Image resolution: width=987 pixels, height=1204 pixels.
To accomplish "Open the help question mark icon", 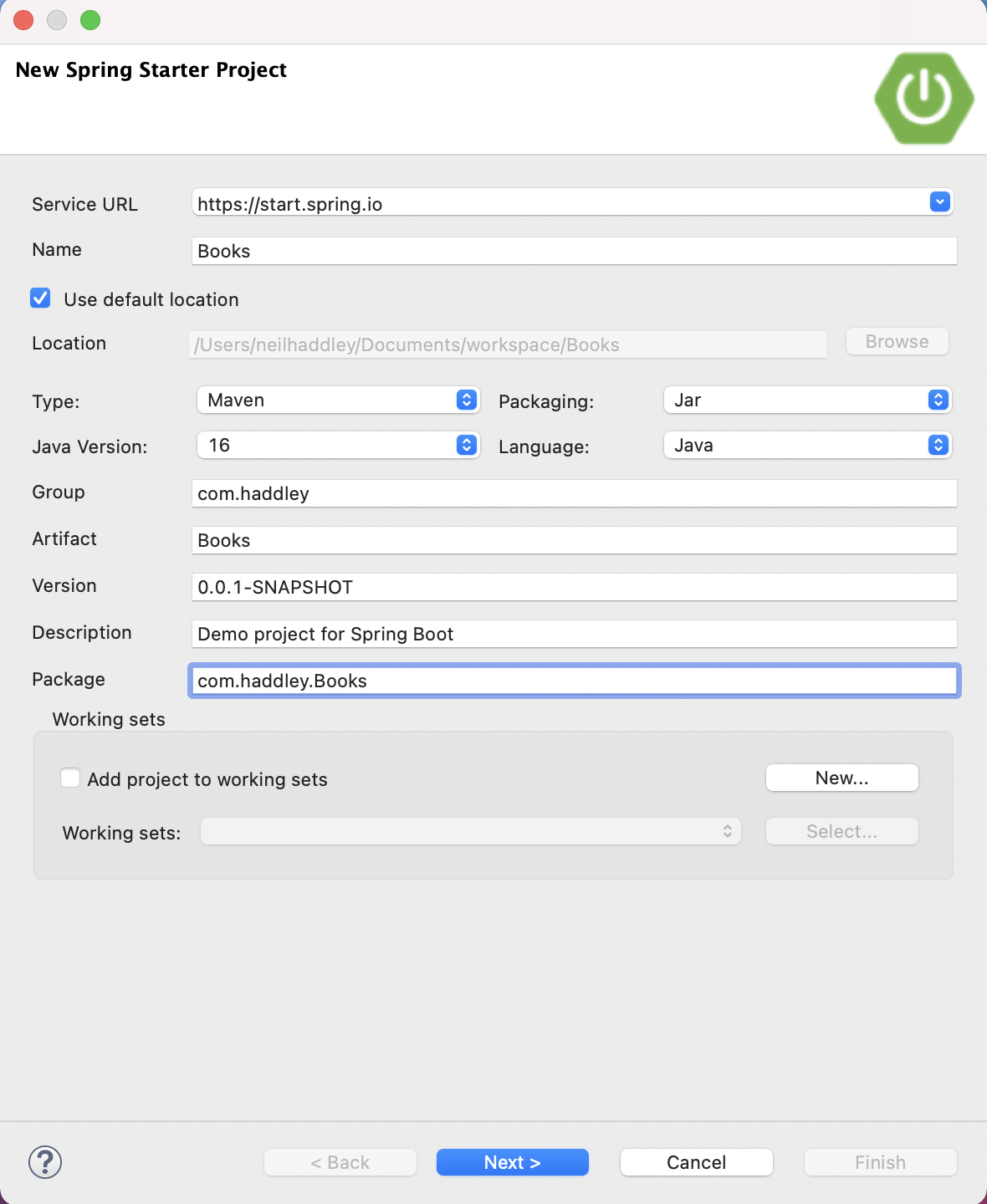I will [x=45, y=1162].
